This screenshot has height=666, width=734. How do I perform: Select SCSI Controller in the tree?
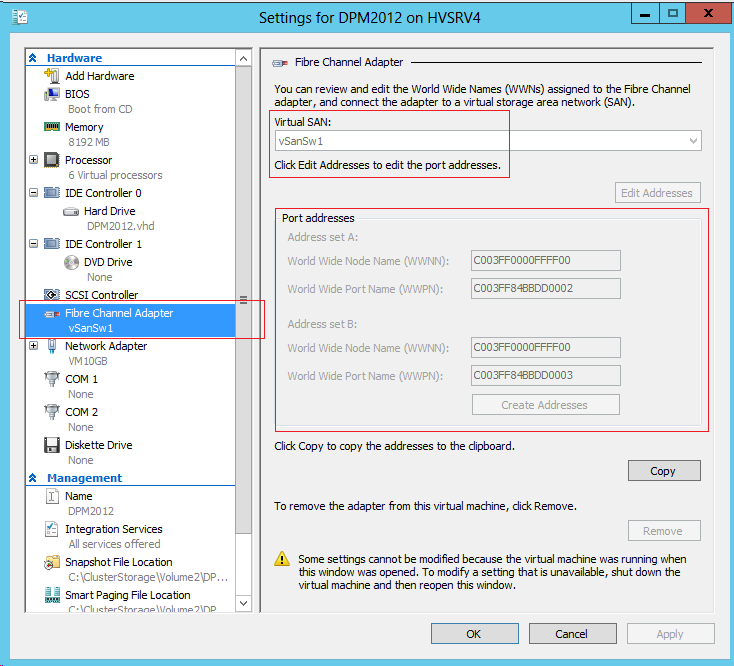point(102,295)
